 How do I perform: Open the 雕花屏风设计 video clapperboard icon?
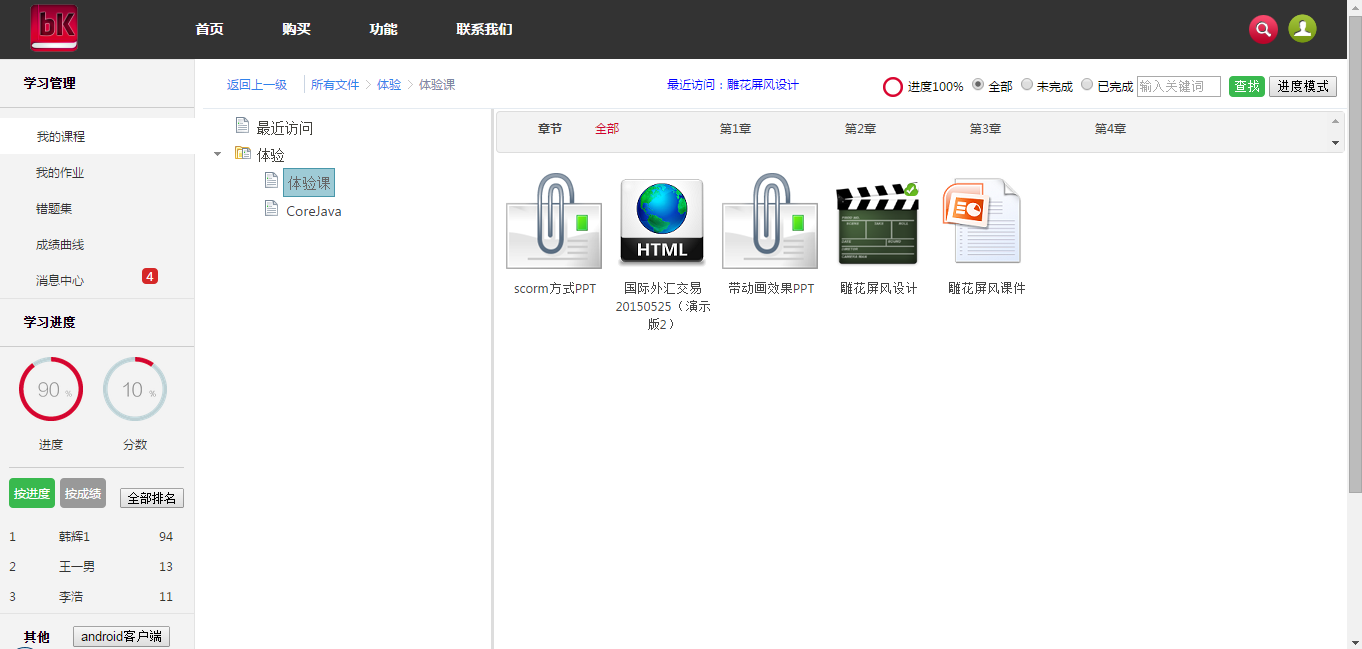coord(878,223)
